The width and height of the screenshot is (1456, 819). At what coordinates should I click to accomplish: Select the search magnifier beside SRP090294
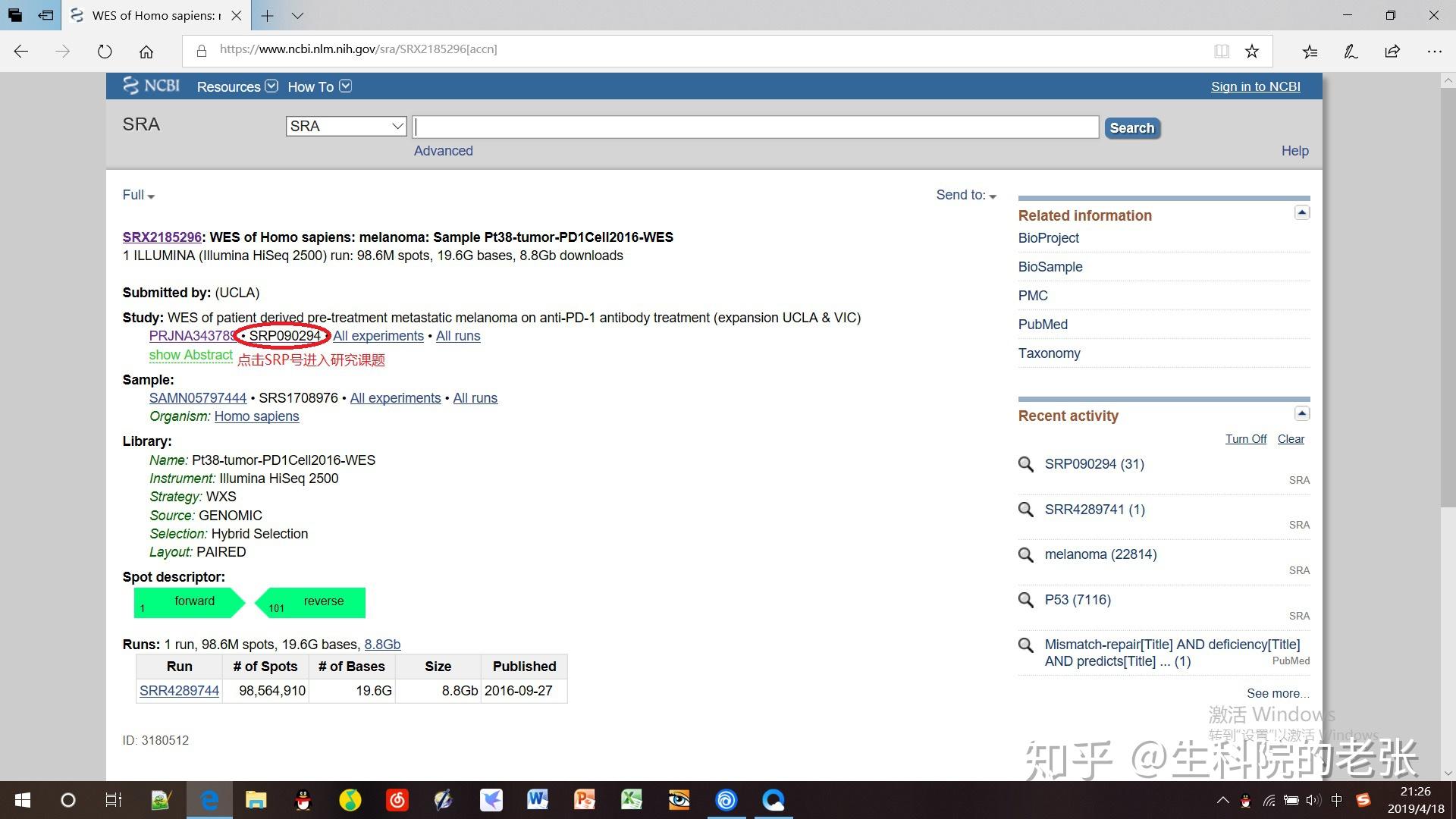pyautogui.click(x=1026, y=464)
